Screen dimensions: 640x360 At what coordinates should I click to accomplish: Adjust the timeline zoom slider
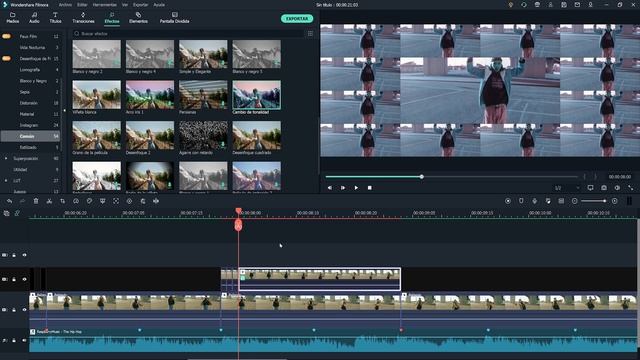click(594, 201)
